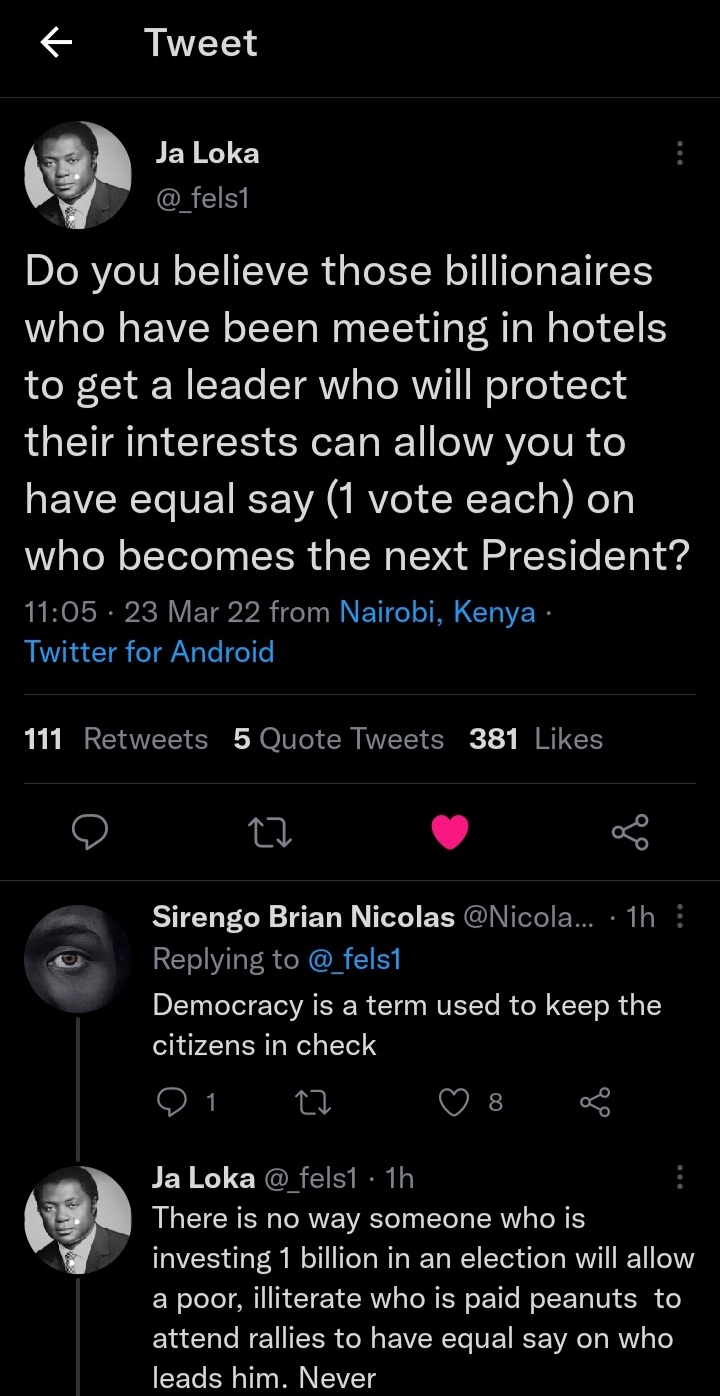Open more options on main tweet
This screenshot has width=720, height=1396.
click(x=680, y=153)
